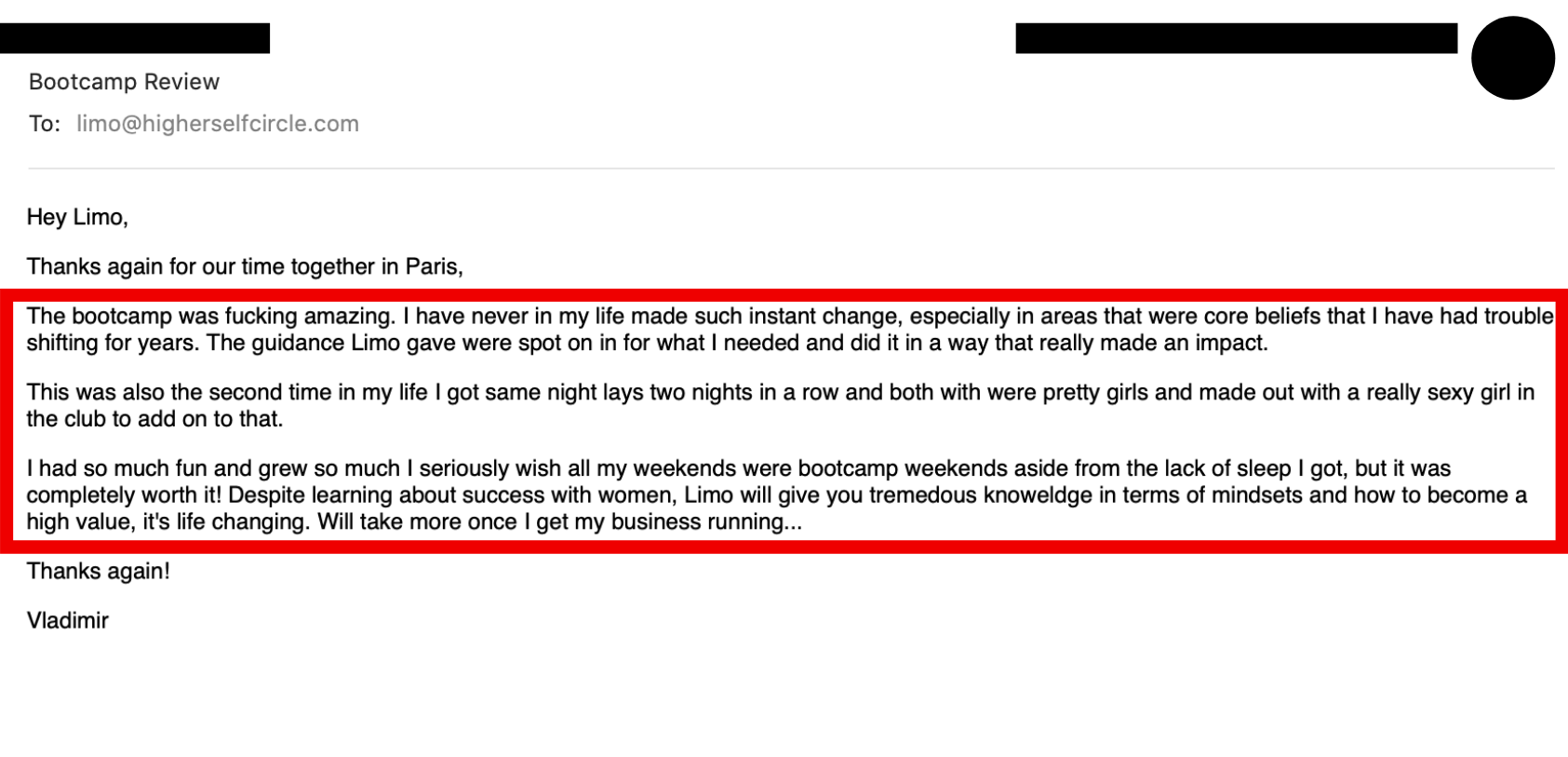Click the horizontal divider below the header

(791, 169)
